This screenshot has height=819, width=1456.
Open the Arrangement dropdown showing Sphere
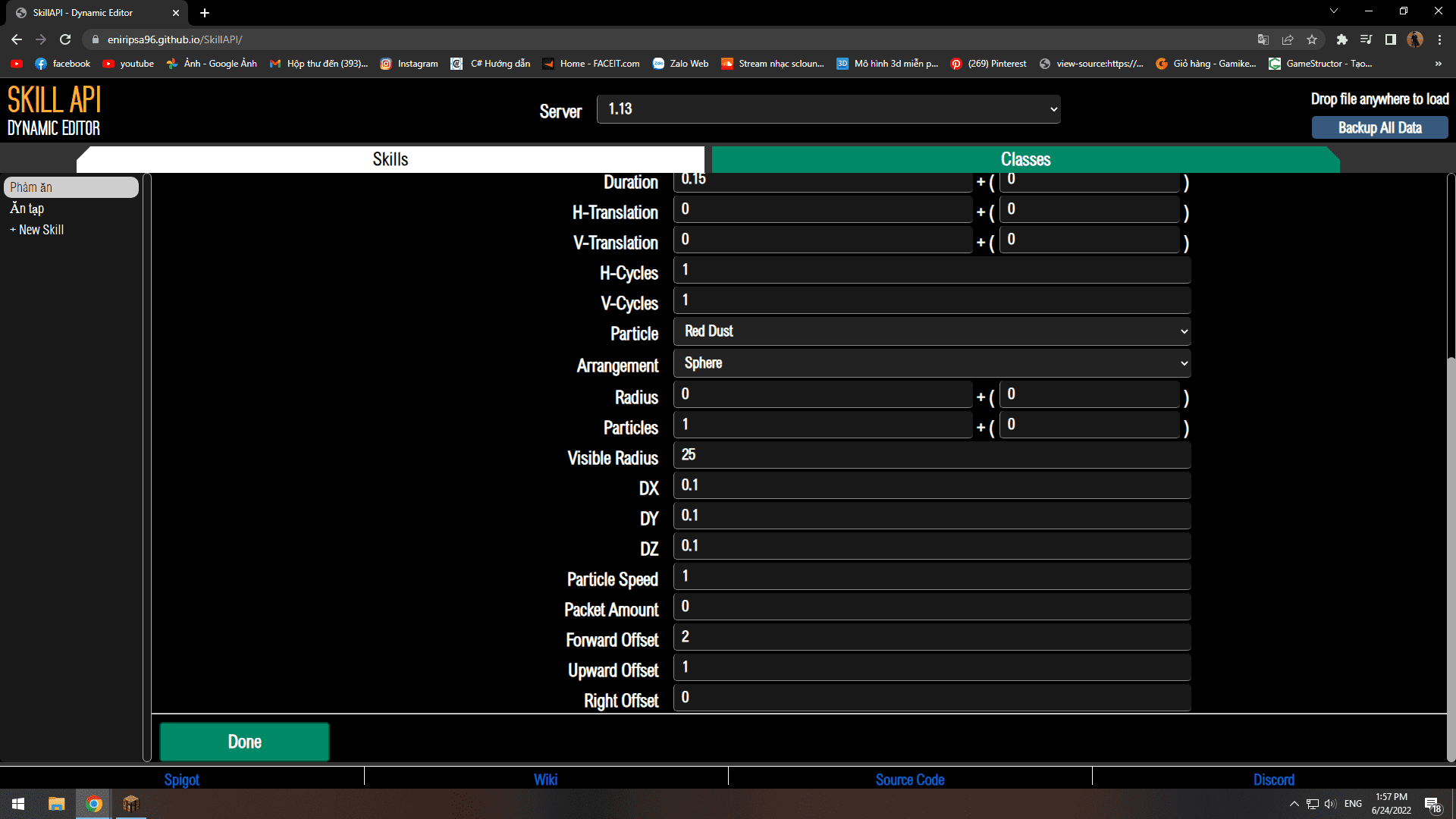[931, 363]
